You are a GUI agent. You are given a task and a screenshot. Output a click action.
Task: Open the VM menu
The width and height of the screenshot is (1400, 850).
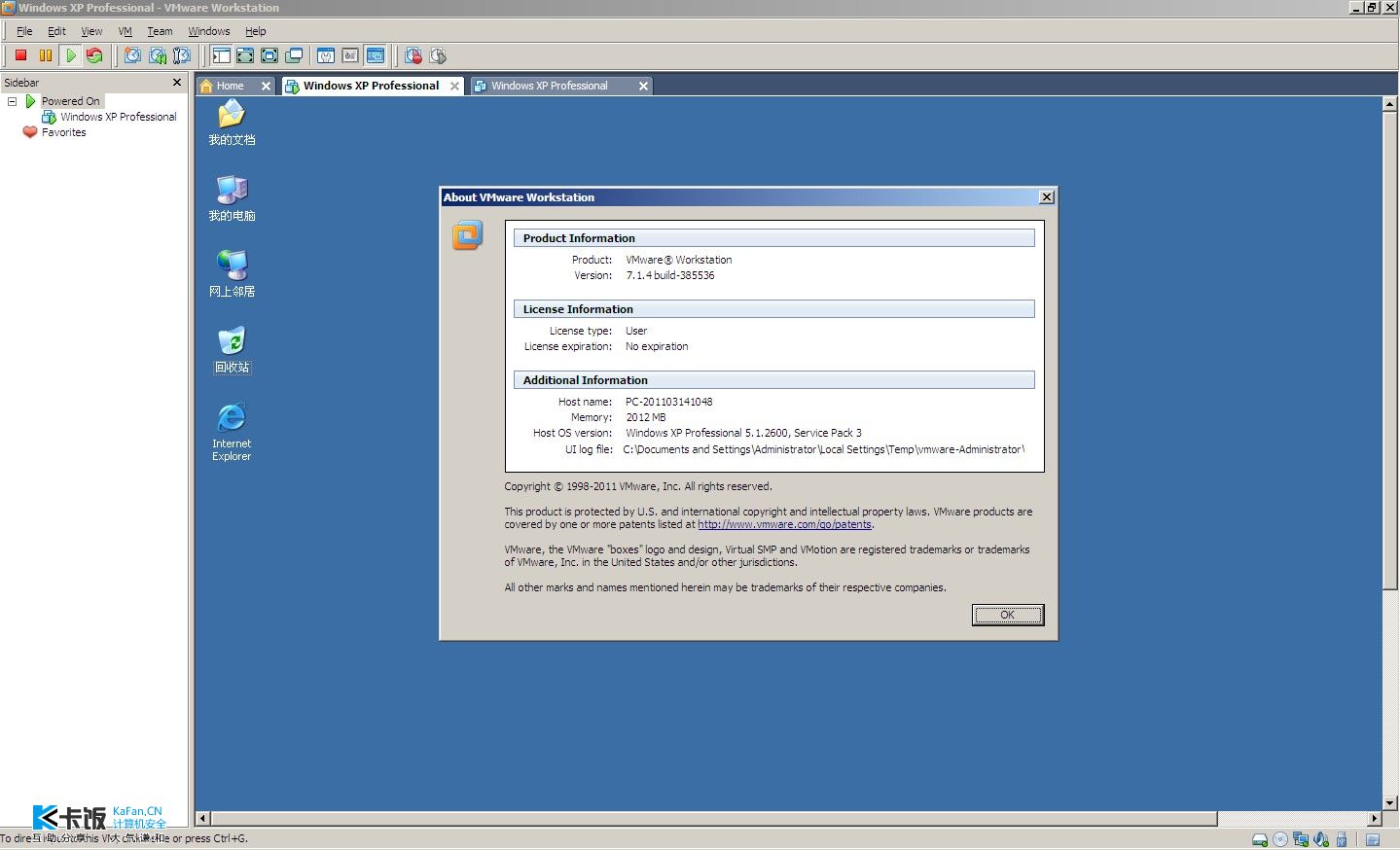[125, 31]
